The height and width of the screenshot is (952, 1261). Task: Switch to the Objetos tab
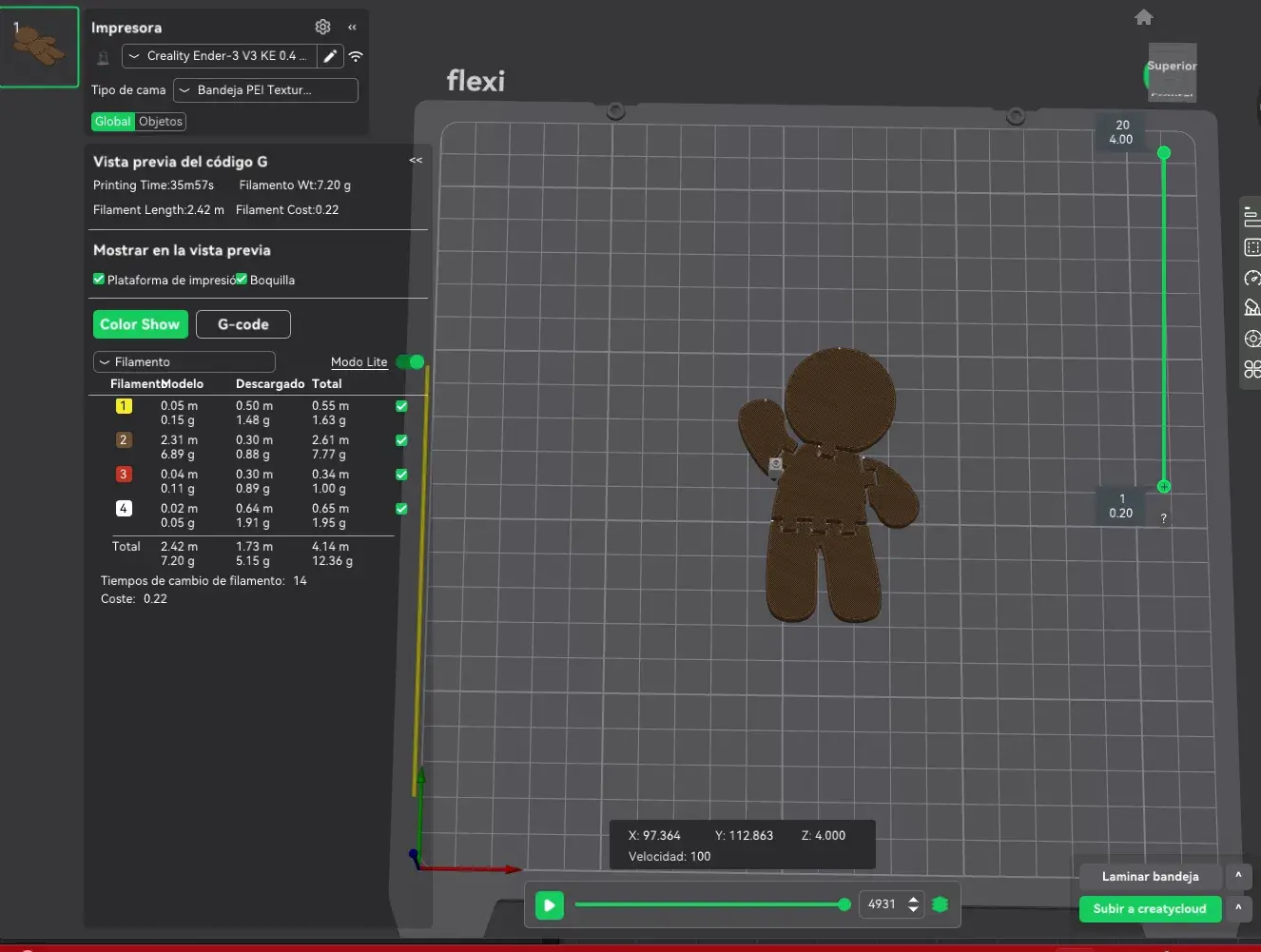pyautogui.click(x=161, y=122)
